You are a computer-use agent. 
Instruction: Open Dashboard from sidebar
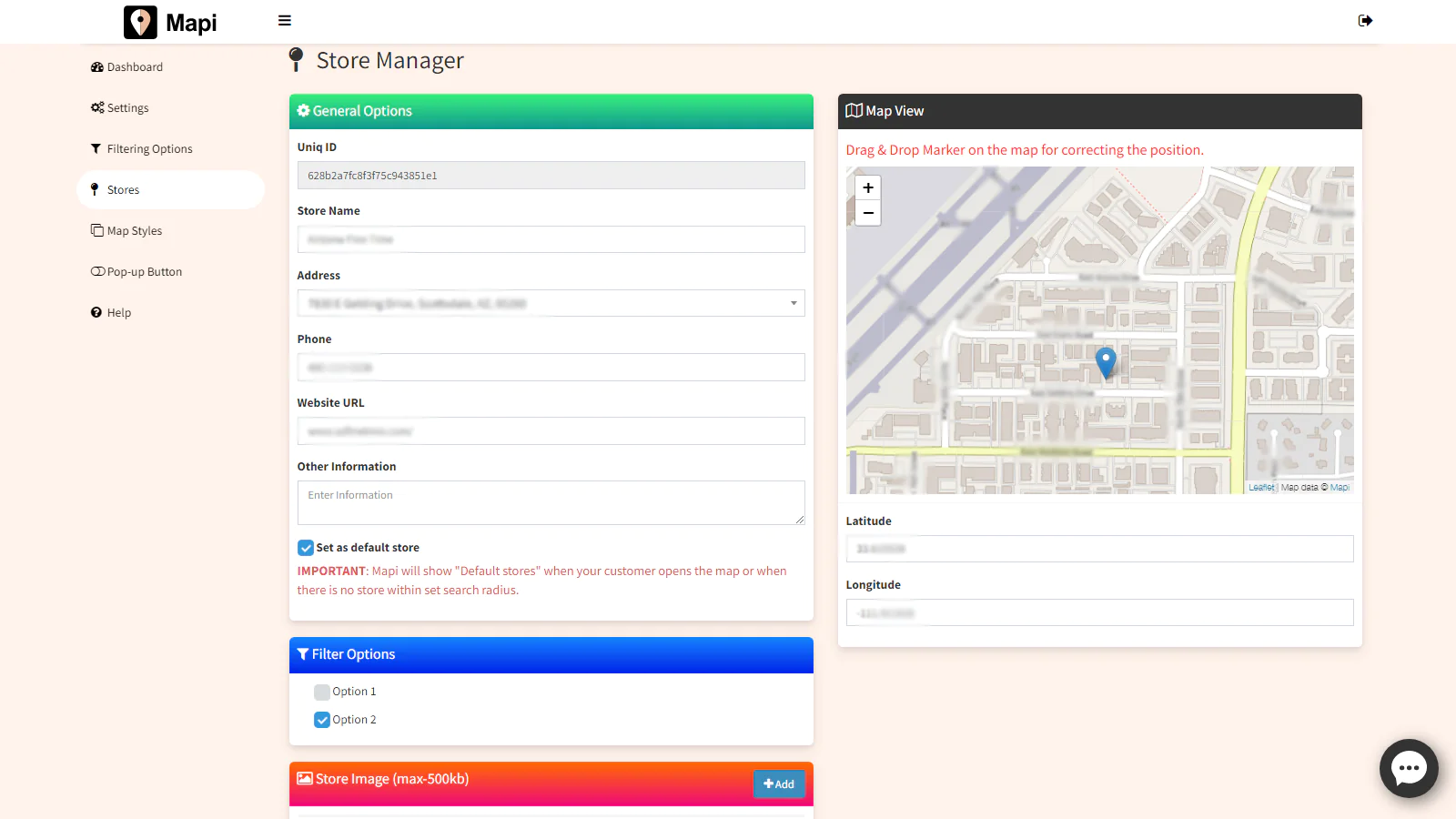point(126,67)
